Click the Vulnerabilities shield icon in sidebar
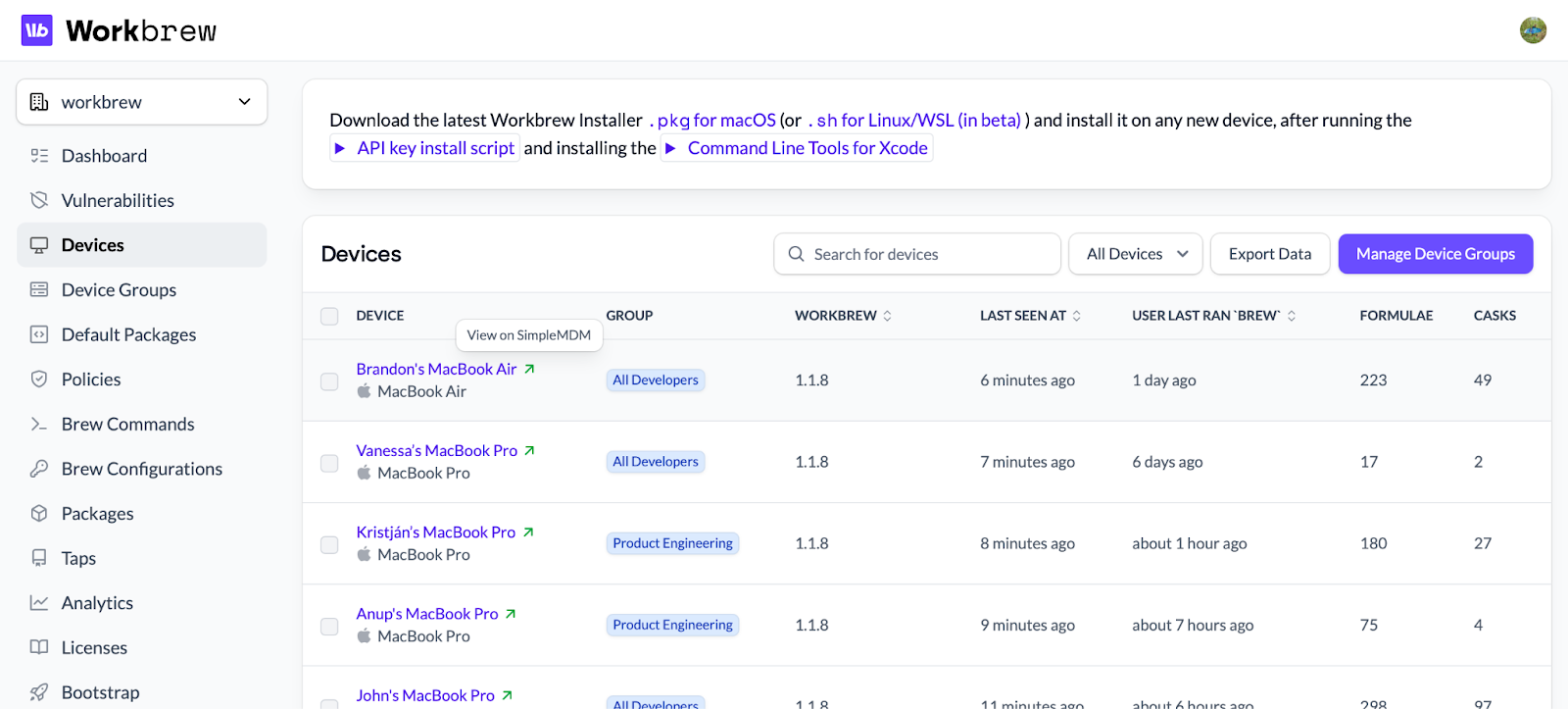Viewport: 1568px width, 709px height. pos(39,200)
